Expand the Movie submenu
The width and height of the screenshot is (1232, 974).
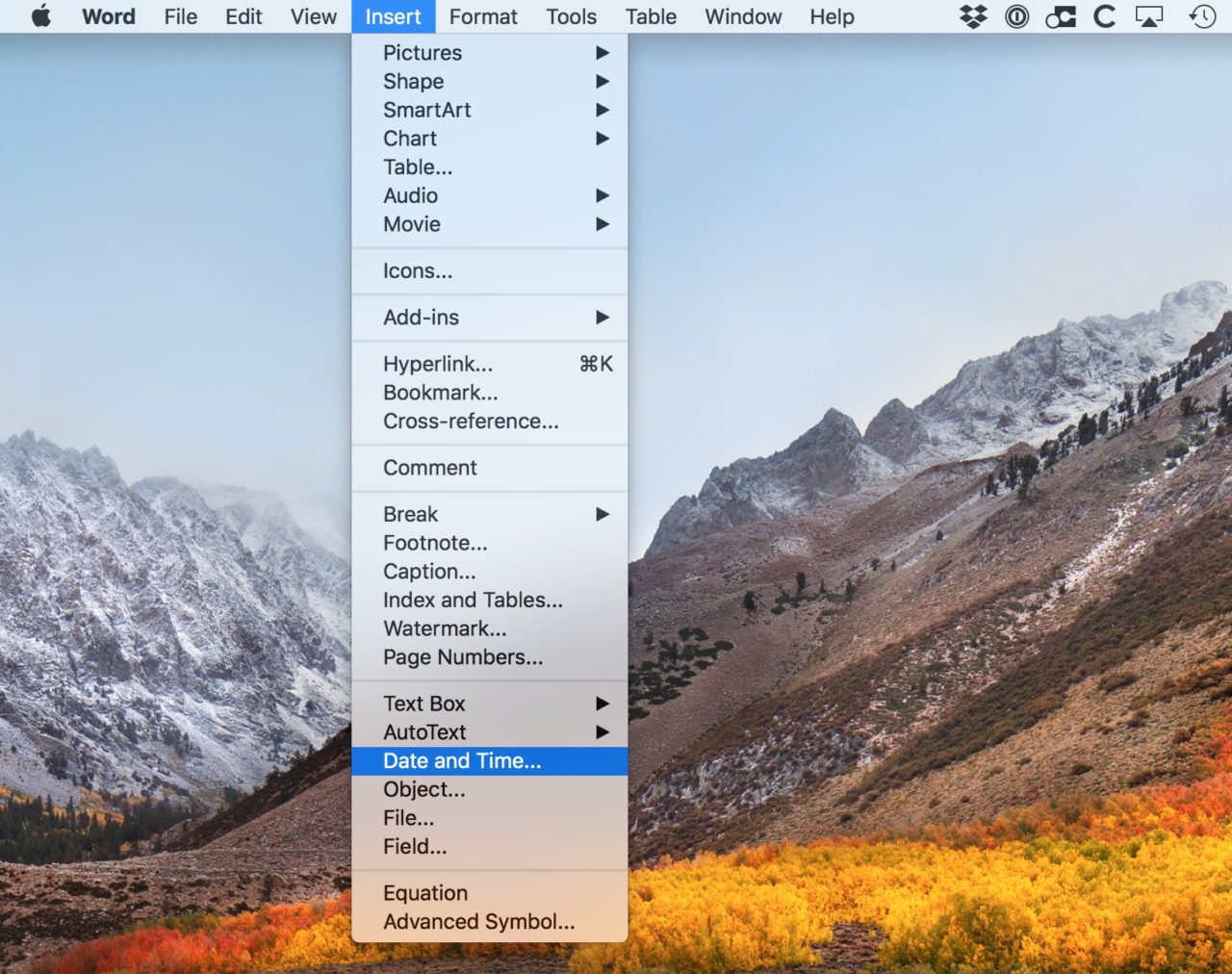click(x=490, y=224)
